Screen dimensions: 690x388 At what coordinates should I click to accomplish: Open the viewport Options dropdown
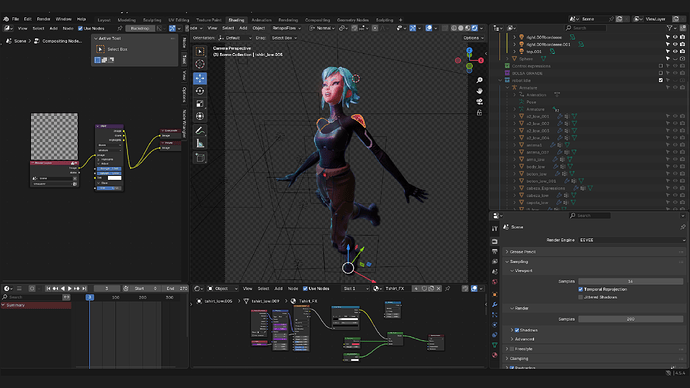pyautogui.click(x=473, y=38)
